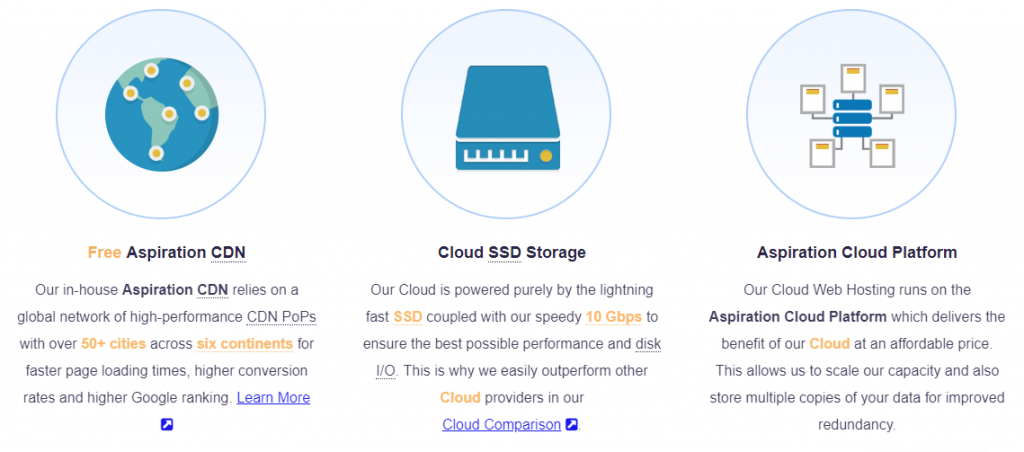Click bold Aspiration CDN text in paragraph
The image size is (1024, 452).
pos(175,289)
